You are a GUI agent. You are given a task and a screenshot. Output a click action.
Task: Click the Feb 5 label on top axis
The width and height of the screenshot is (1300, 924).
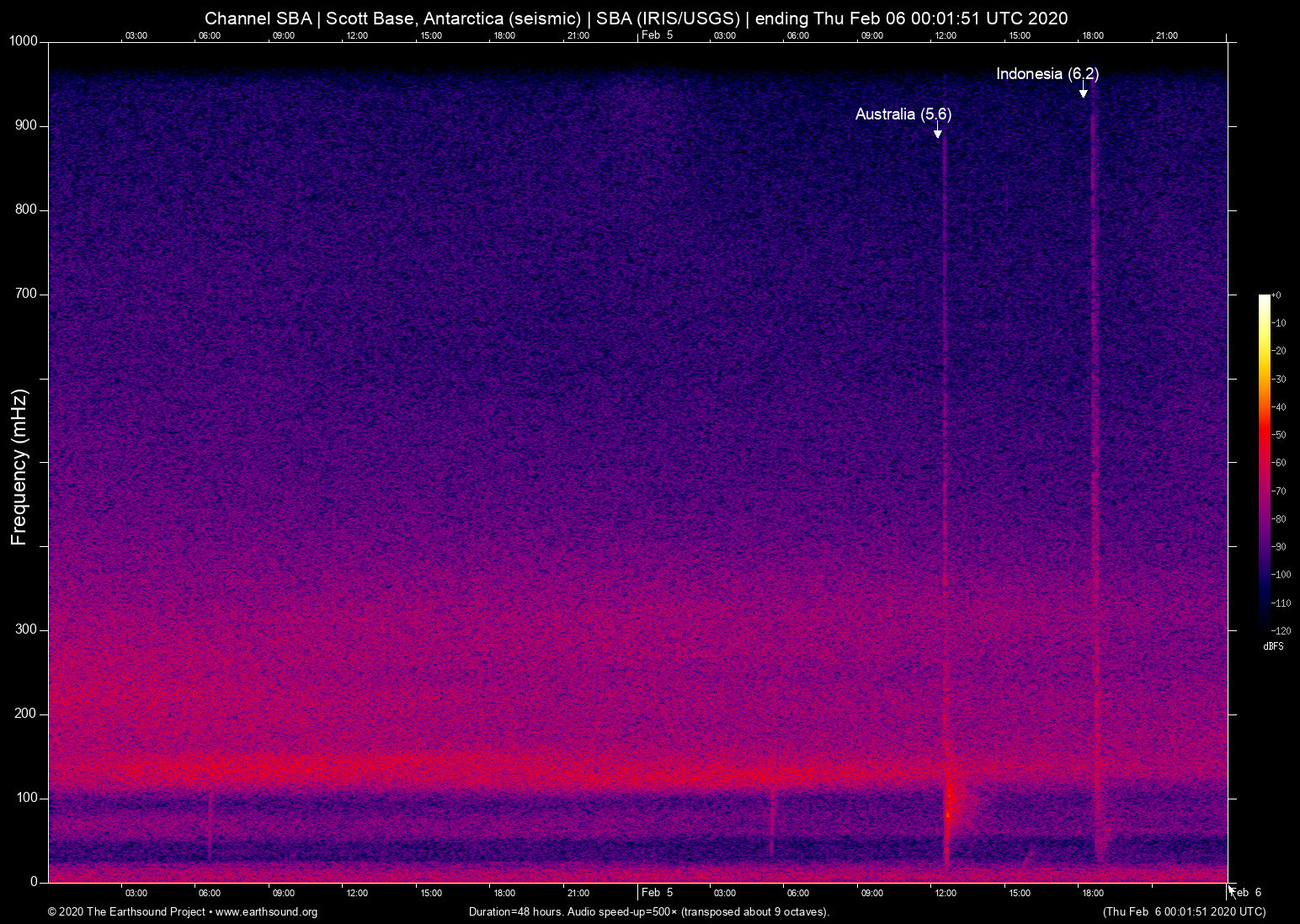tap(657, 35)
